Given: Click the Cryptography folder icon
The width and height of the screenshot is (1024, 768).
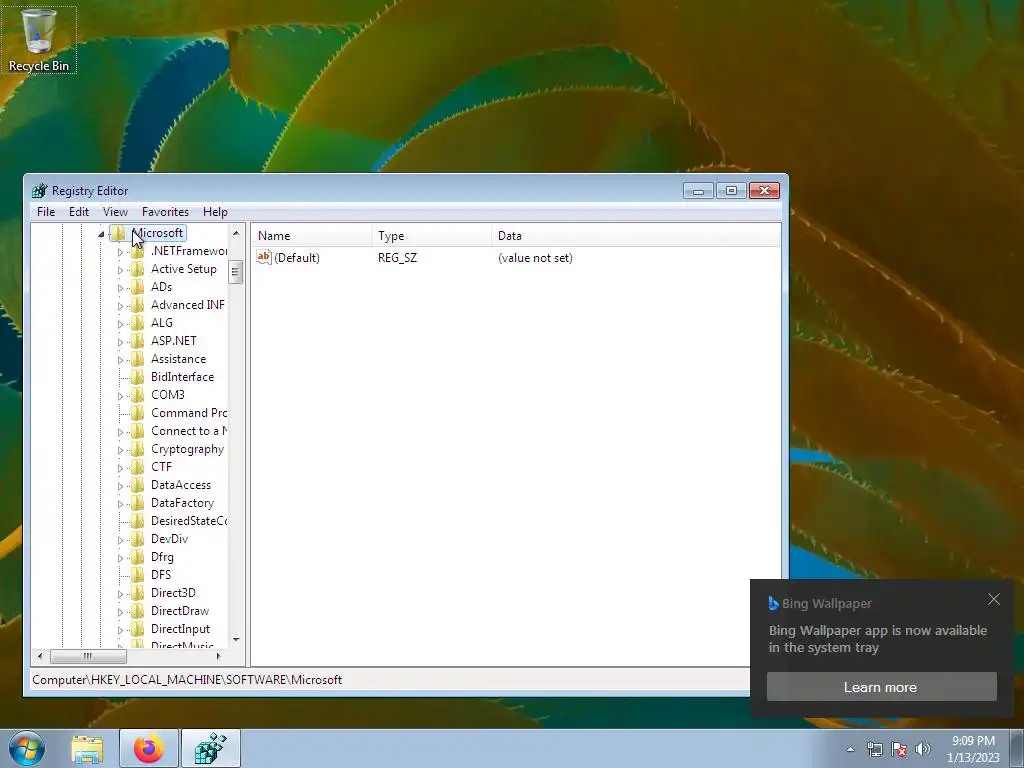Looking at the screenshot, I should click(137, 449).
